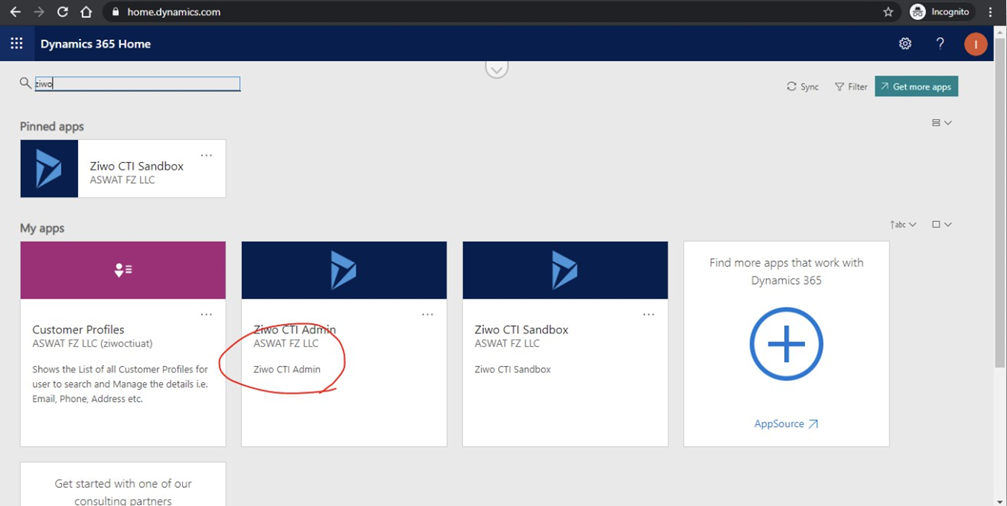Image resolution: width=1007 pixels, height=506 pixels.
Task: Open the Filter options
Action: (851, 87)
